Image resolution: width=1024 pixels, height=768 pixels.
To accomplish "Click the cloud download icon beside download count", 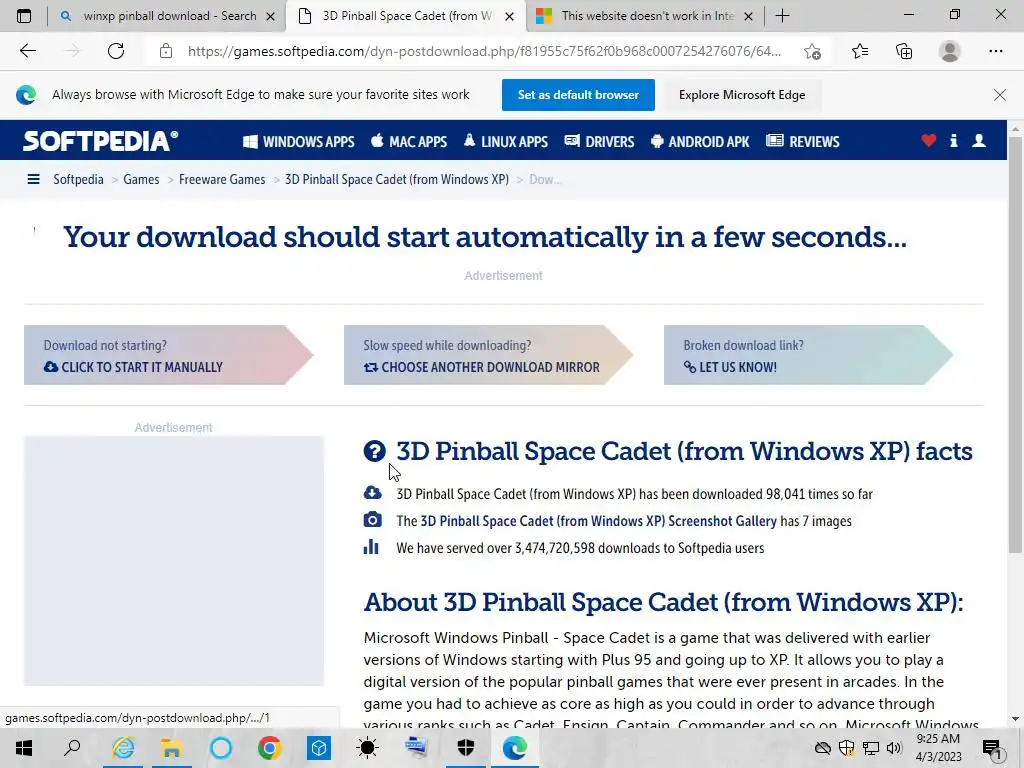I will click(372, 493).
